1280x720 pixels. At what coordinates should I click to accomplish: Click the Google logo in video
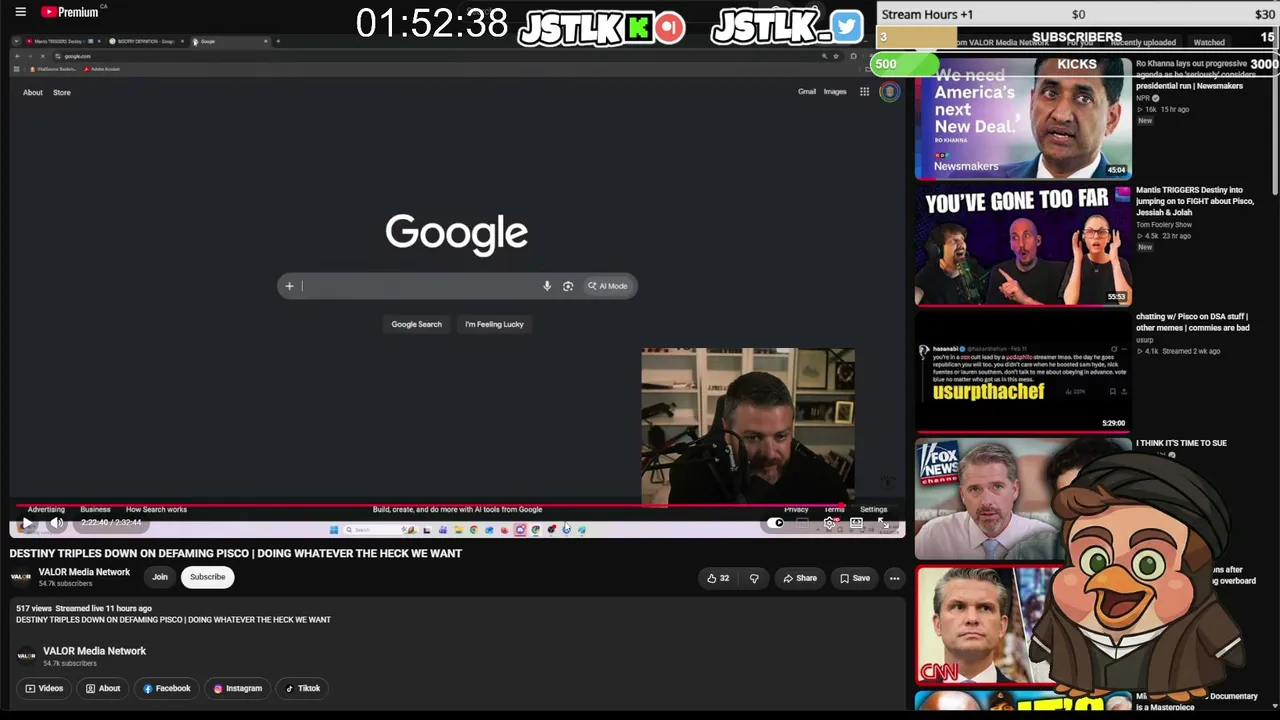457,233
